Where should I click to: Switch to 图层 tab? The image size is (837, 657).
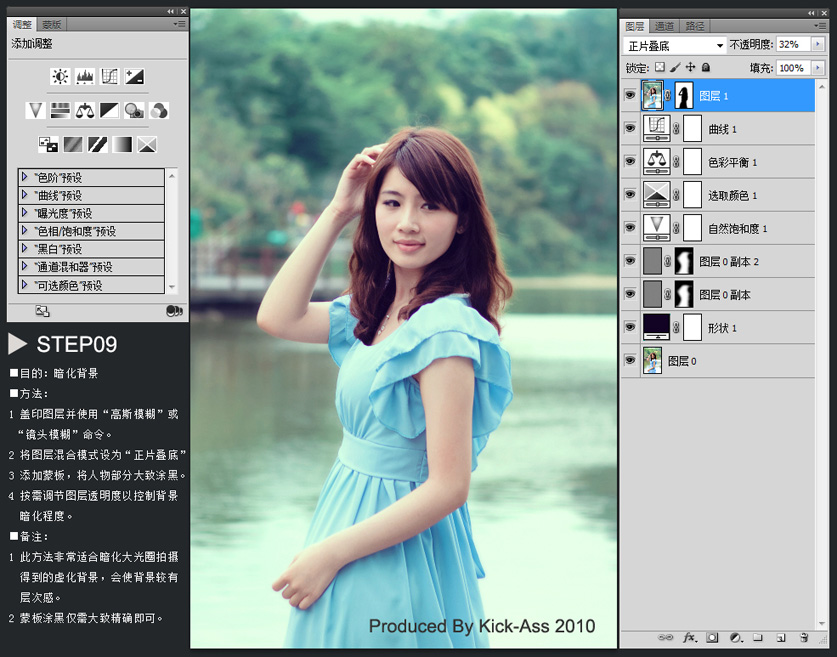[635, 26]
